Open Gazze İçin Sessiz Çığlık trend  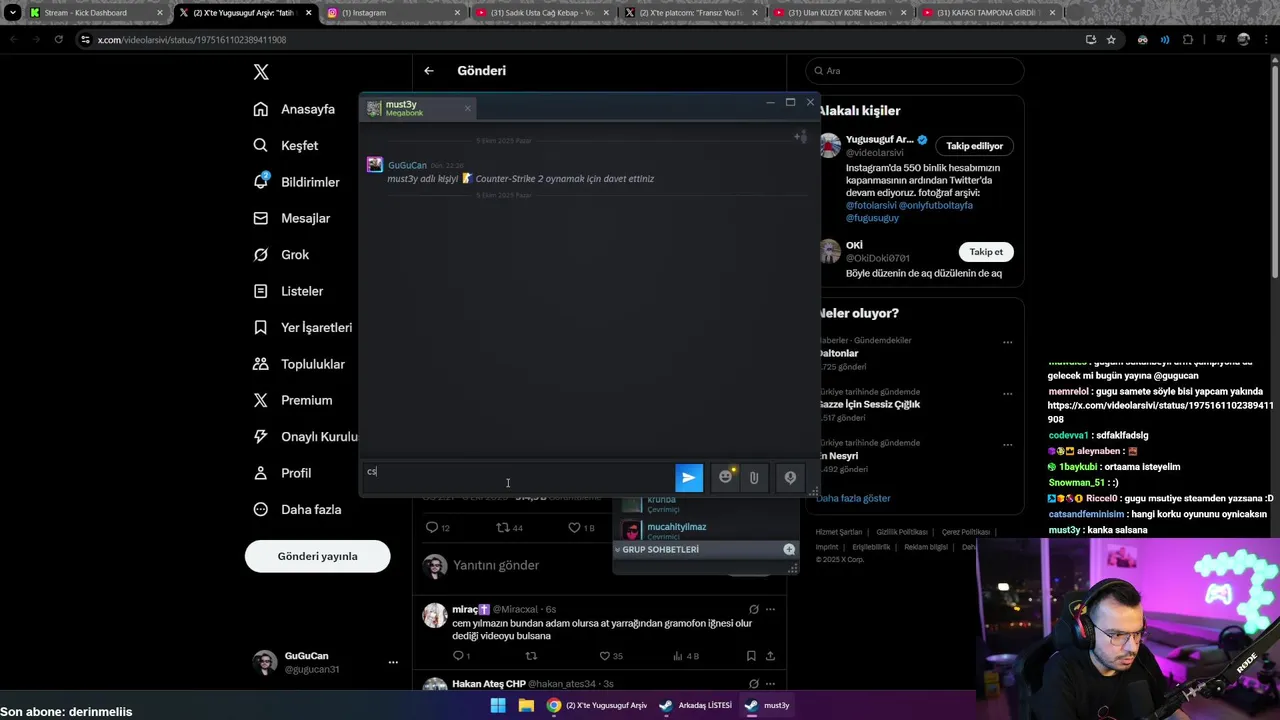[x=869, y=404]
